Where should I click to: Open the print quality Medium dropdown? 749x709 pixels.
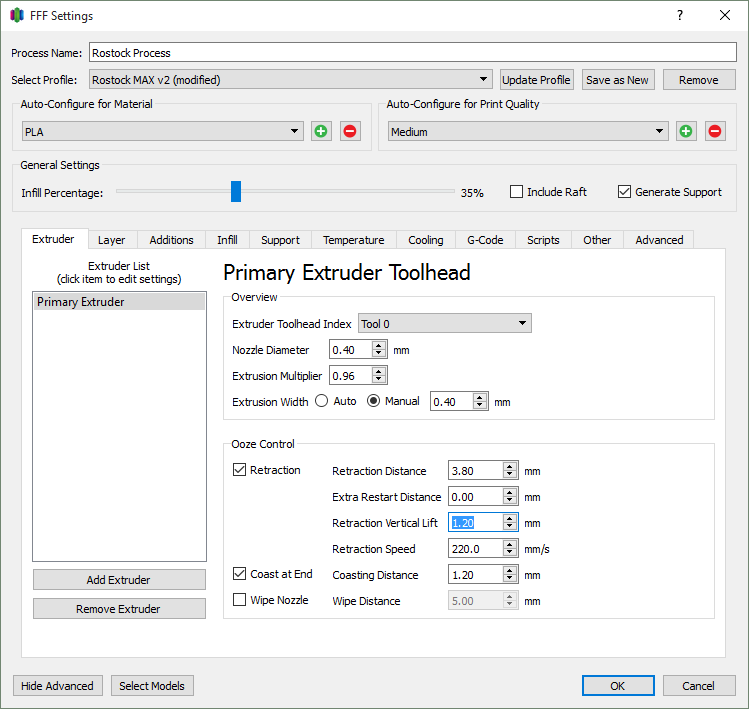click(x=528, y=131)
